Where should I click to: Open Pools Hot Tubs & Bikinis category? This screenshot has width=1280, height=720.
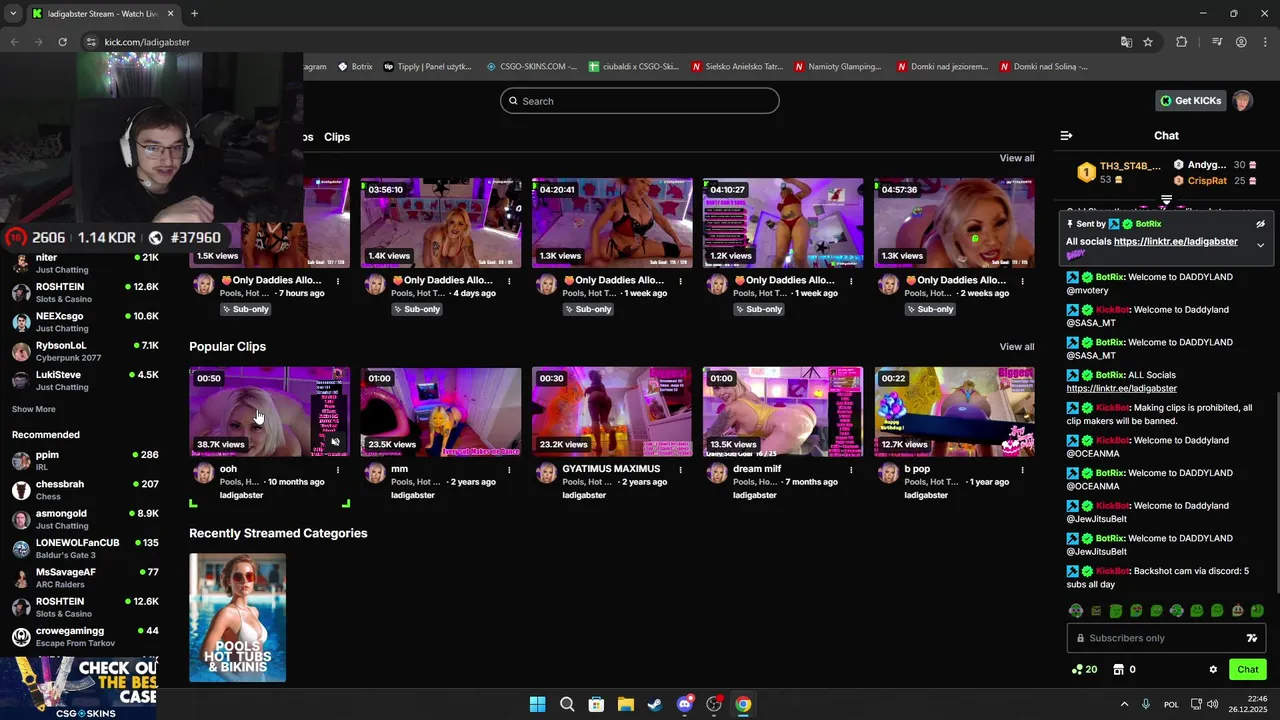238,618
